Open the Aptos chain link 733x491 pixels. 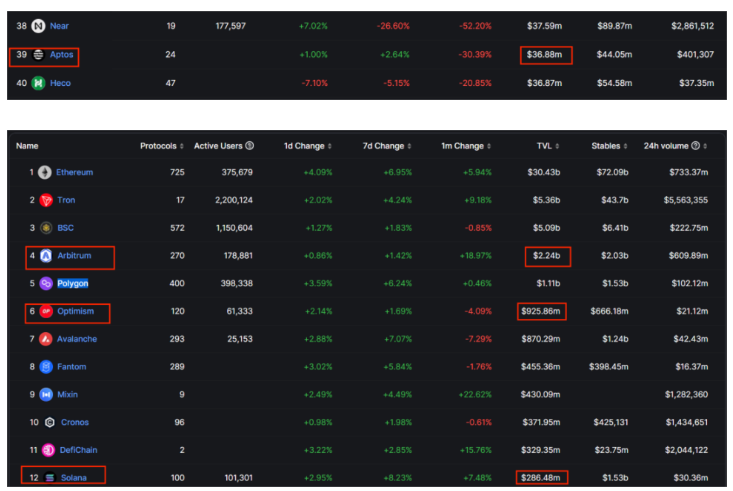click(62, 55)
